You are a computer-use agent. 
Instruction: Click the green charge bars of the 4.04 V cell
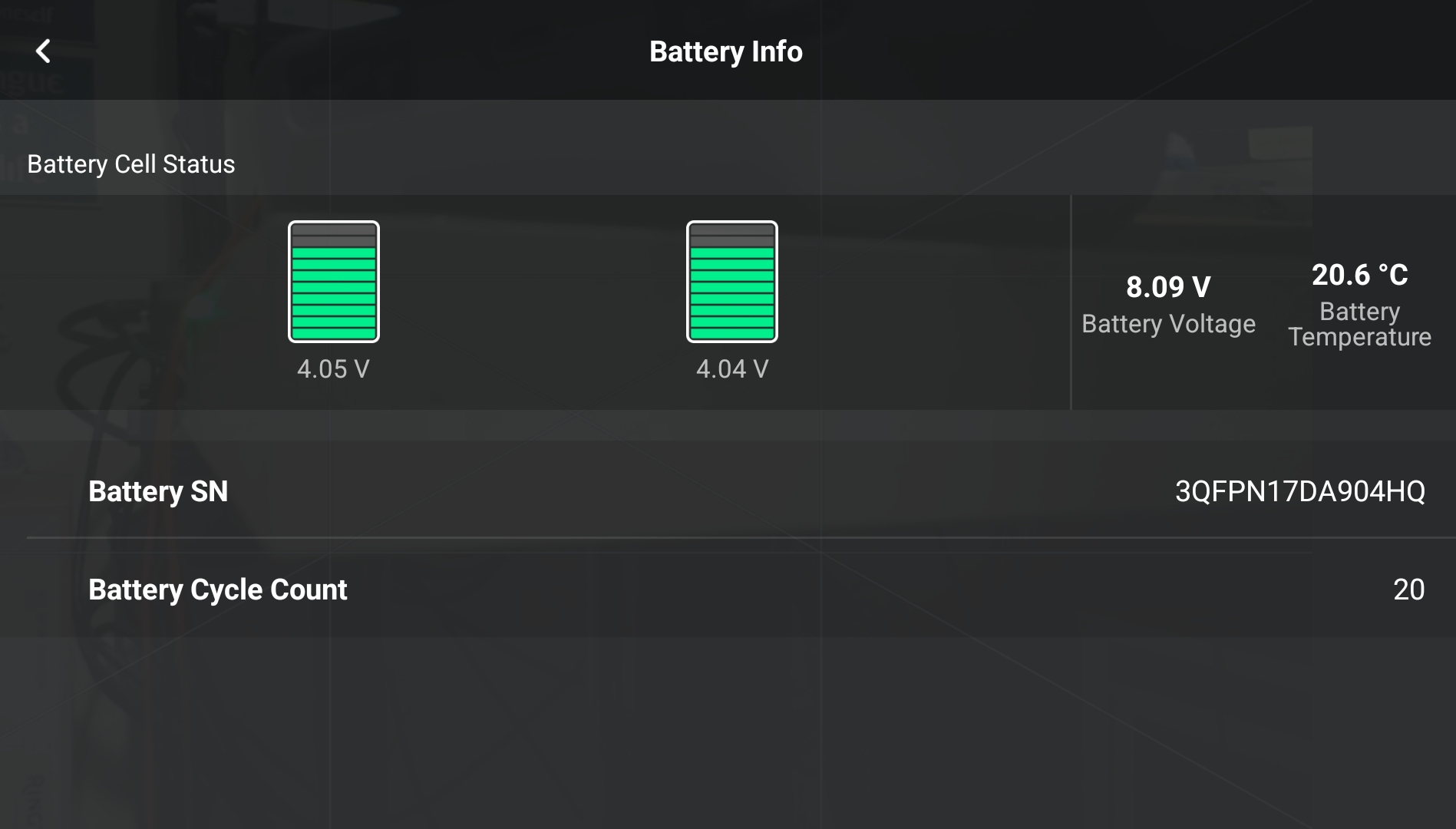click(731, 293)
